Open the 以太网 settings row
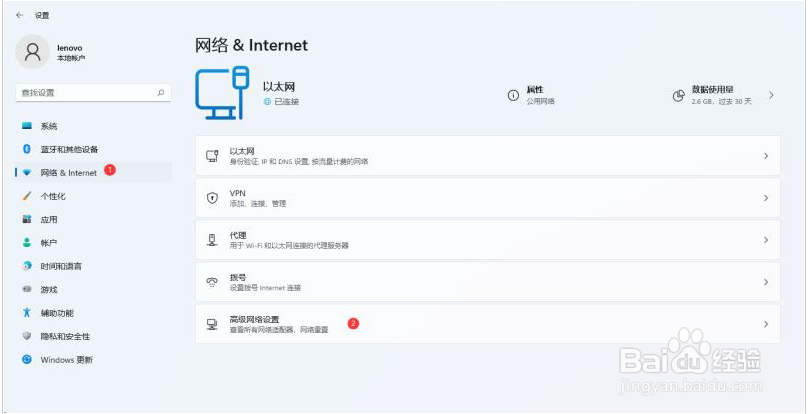This screenshot has width=808, height=414. pos(487,156)
